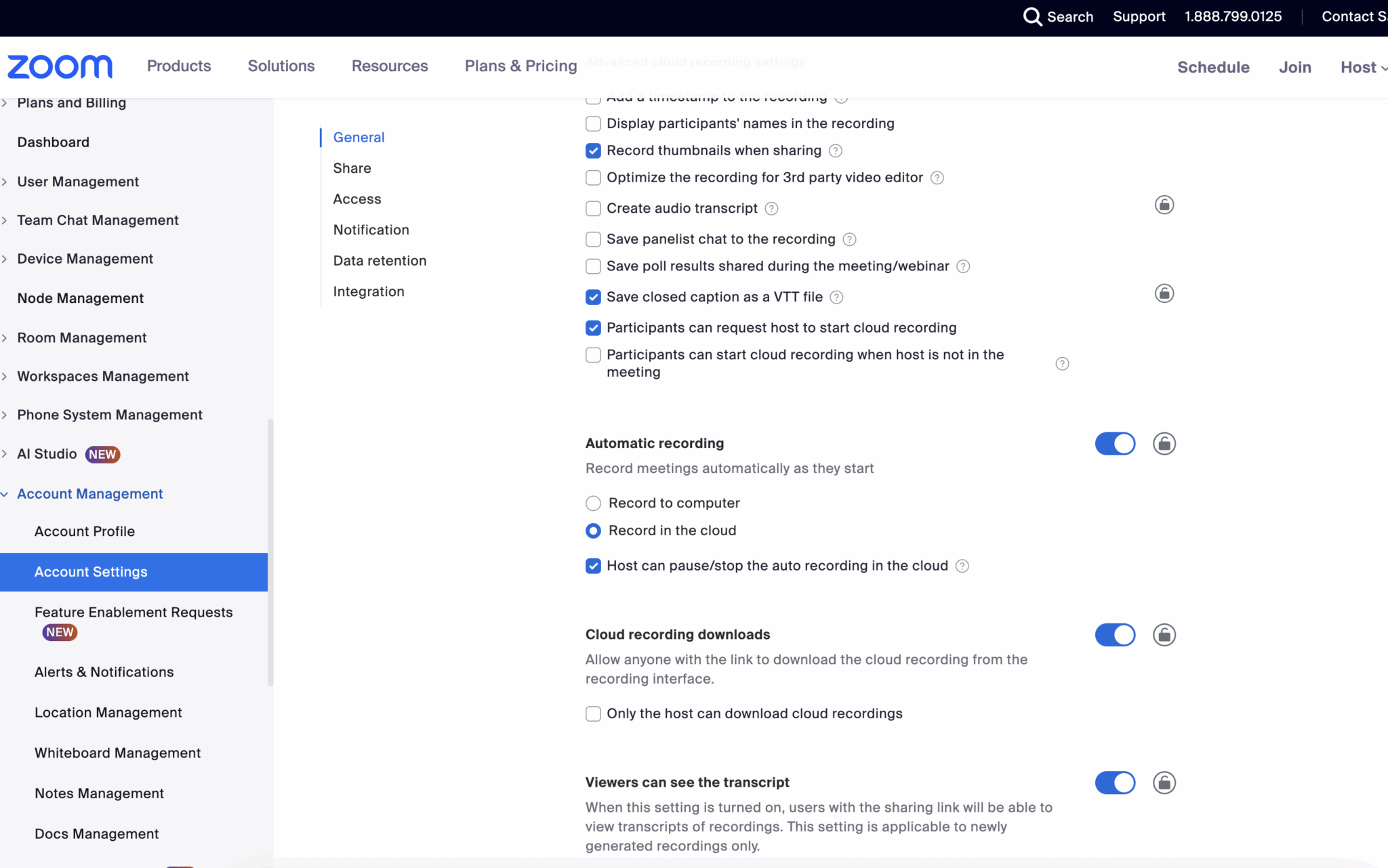This screenshot has height=868, width=1388.
Task: Open the Zoom logo homepage link
Action: (60, 66)
